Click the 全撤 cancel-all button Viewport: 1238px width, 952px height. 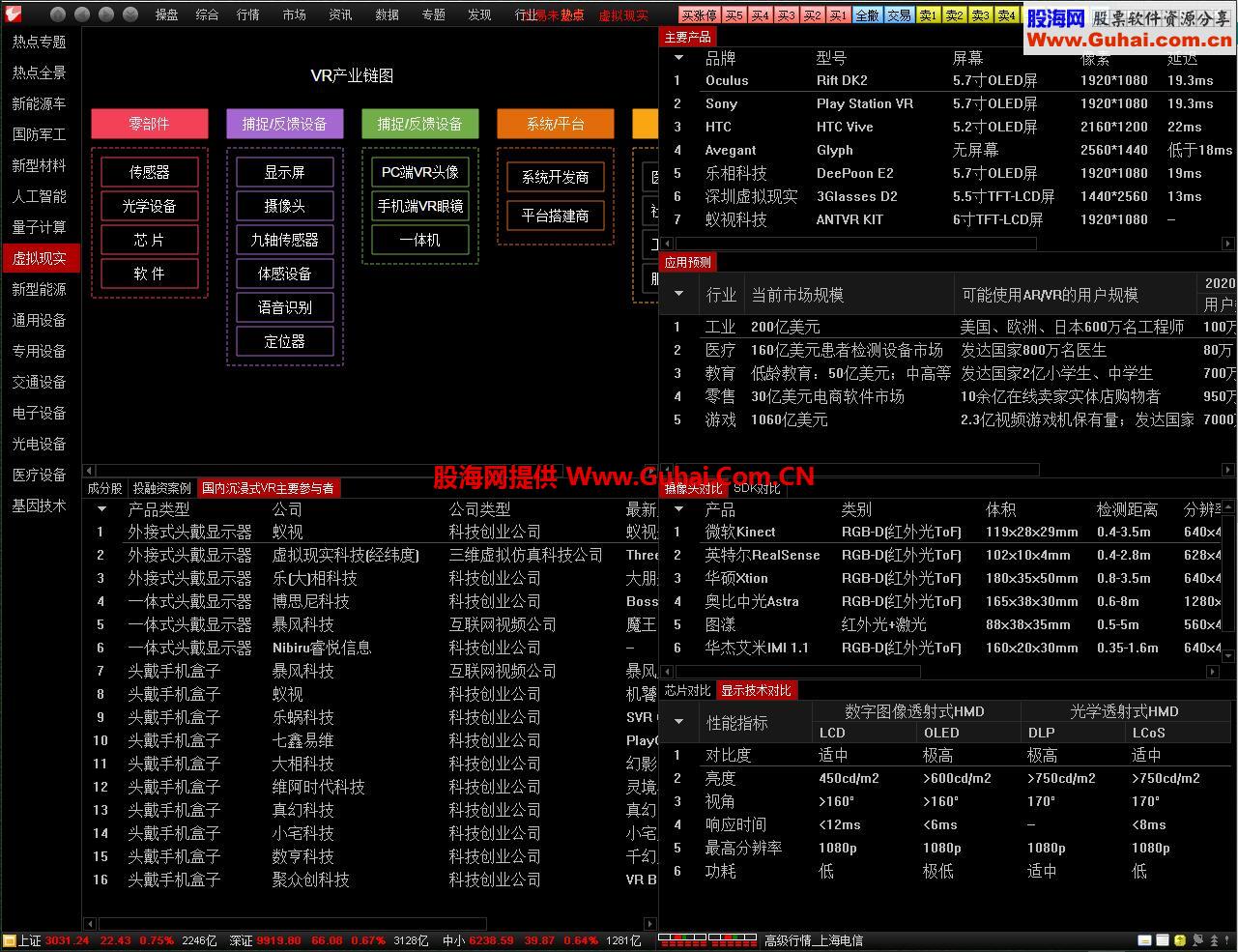tap(868, 15)
